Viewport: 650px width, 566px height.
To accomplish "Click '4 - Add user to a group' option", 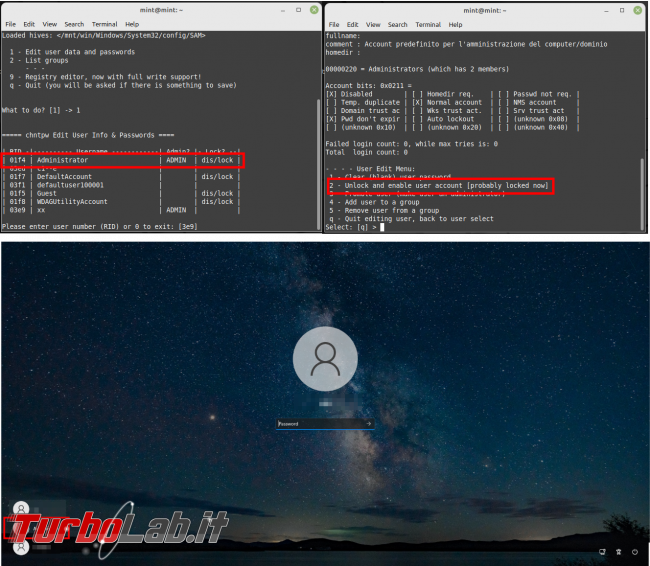I will point(374,202).
